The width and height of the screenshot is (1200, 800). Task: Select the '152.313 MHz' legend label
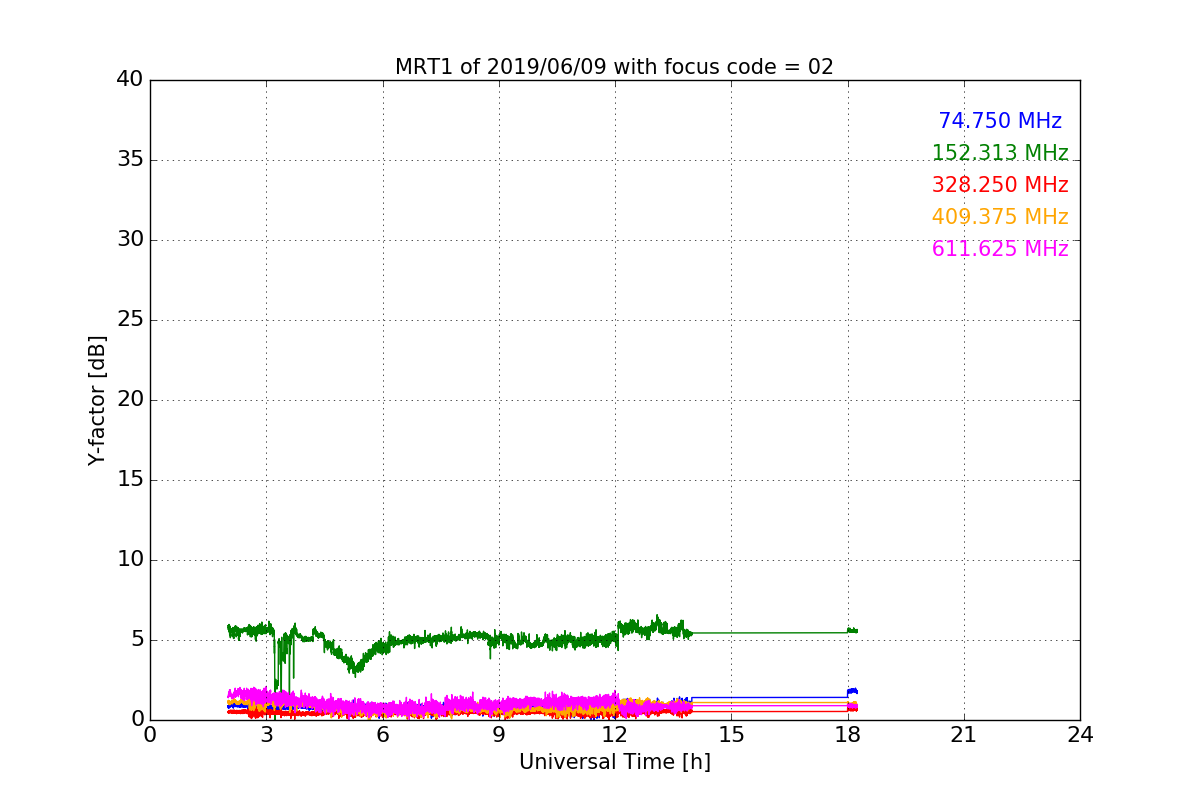coord(1000,153)
